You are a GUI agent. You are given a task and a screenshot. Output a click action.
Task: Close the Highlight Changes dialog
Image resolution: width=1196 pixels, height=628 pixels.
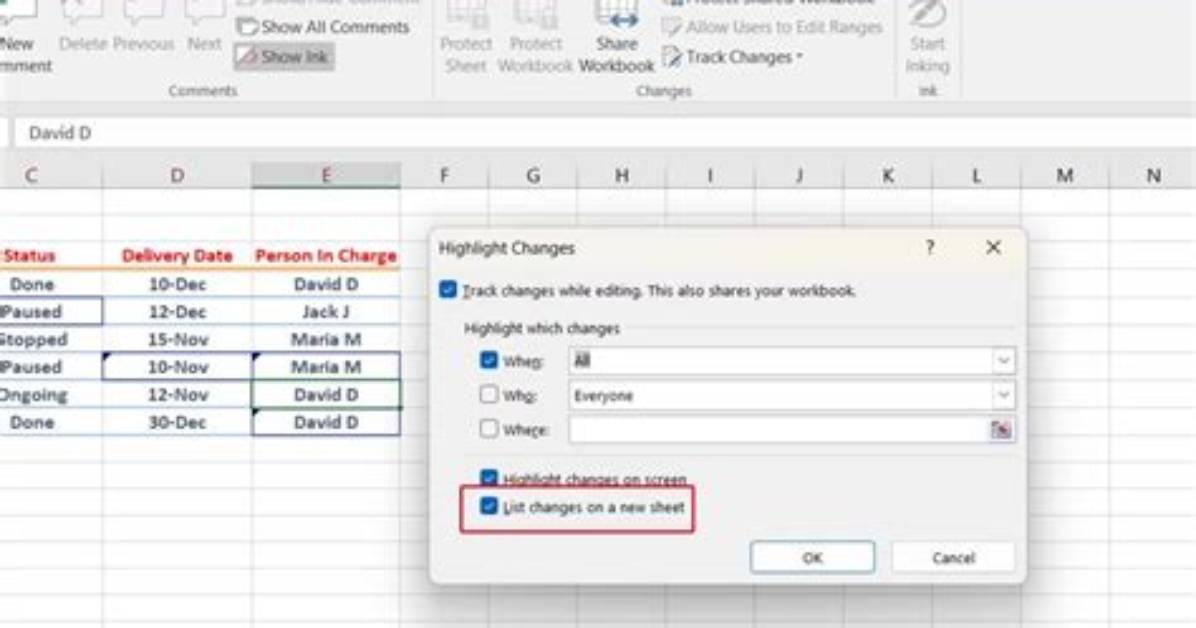(x=993, y=247)
